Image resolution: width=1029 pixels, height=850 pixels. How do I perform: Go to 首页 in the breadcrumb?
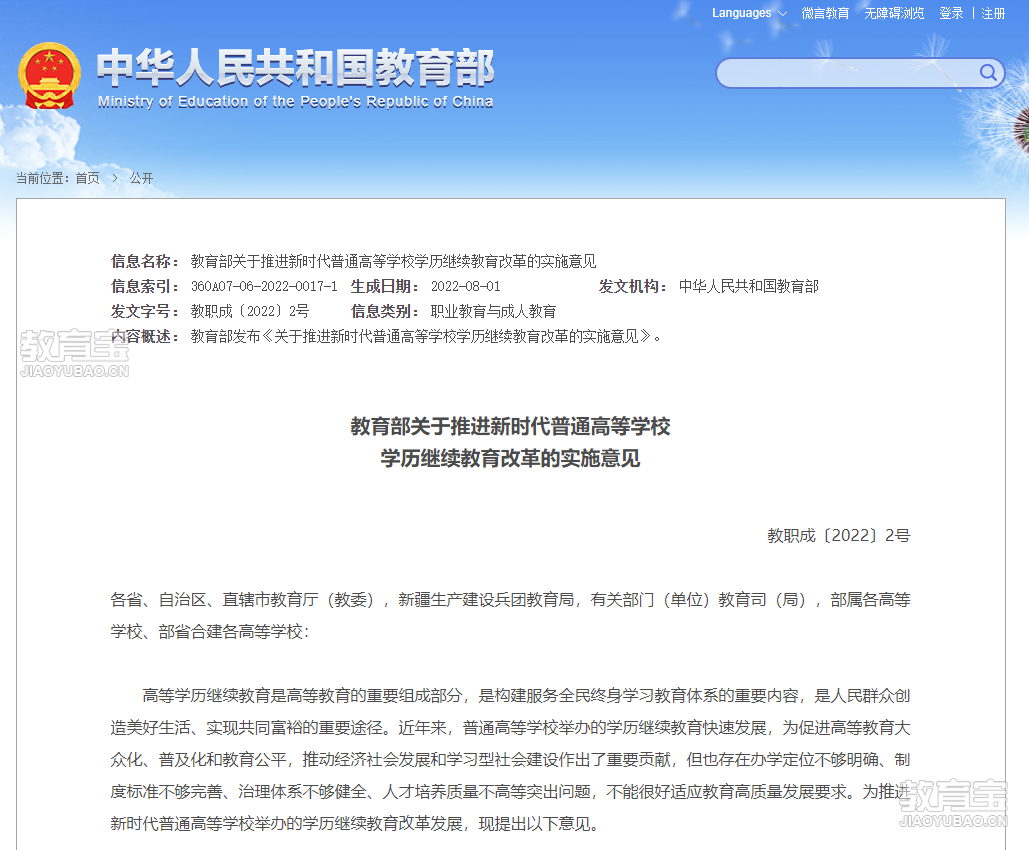pyautogui.click(x=87, y=179)
